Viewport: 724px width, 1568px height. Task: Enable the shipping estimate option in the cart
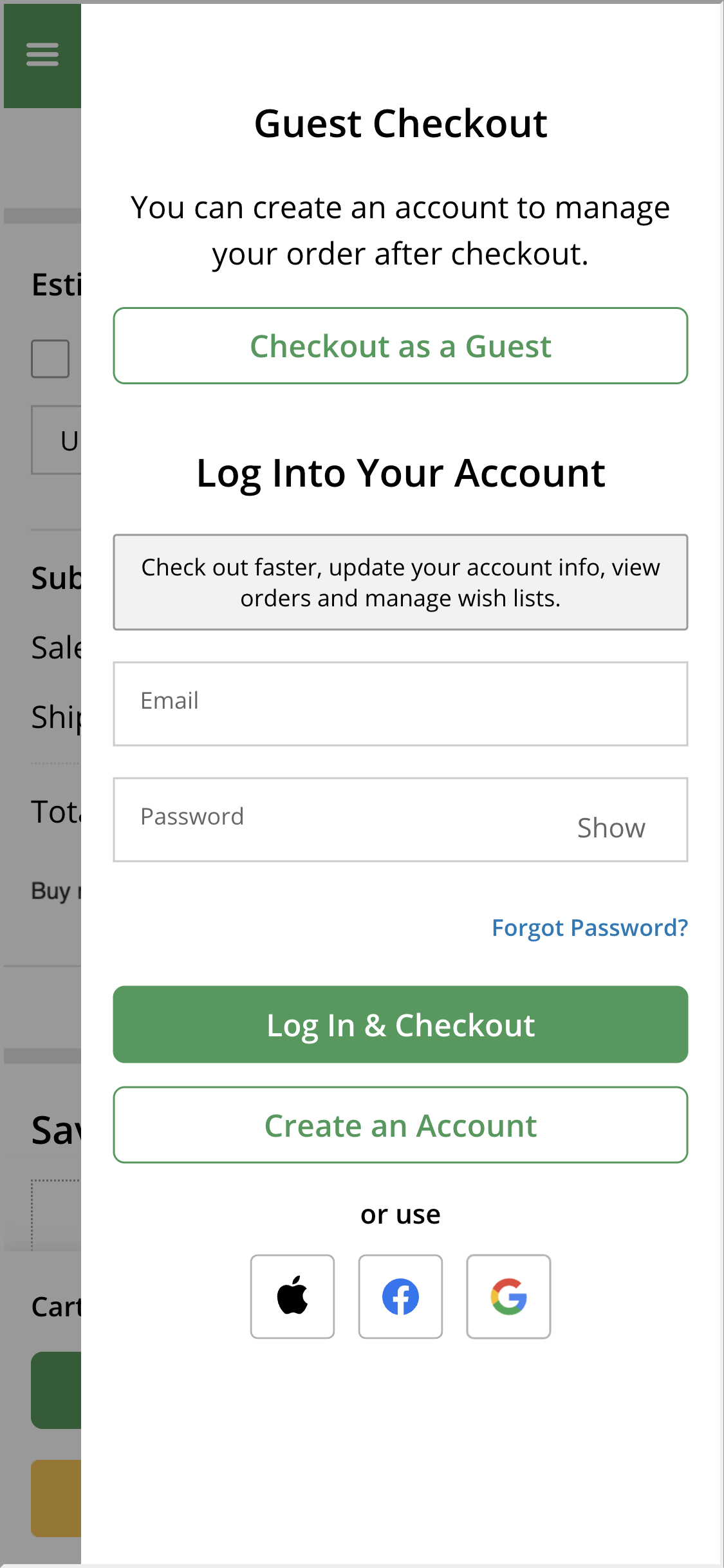coord(50,358)
